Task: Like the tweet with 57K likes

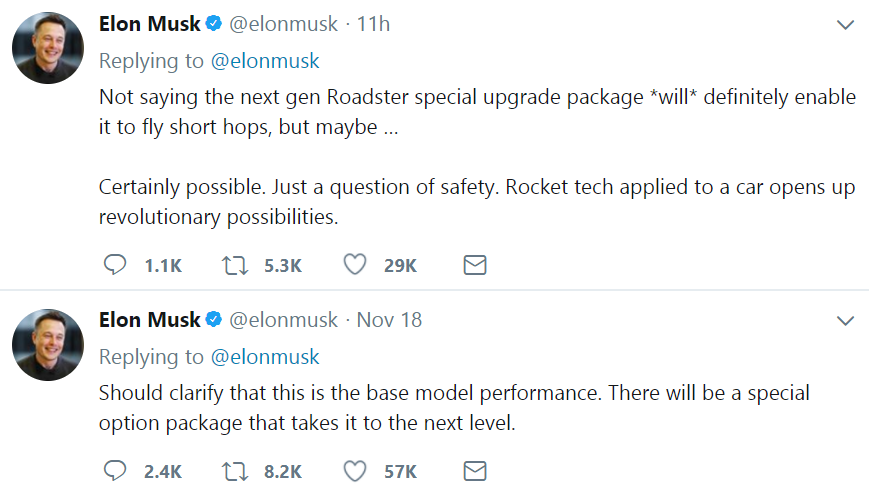Action: coord(355,470)
